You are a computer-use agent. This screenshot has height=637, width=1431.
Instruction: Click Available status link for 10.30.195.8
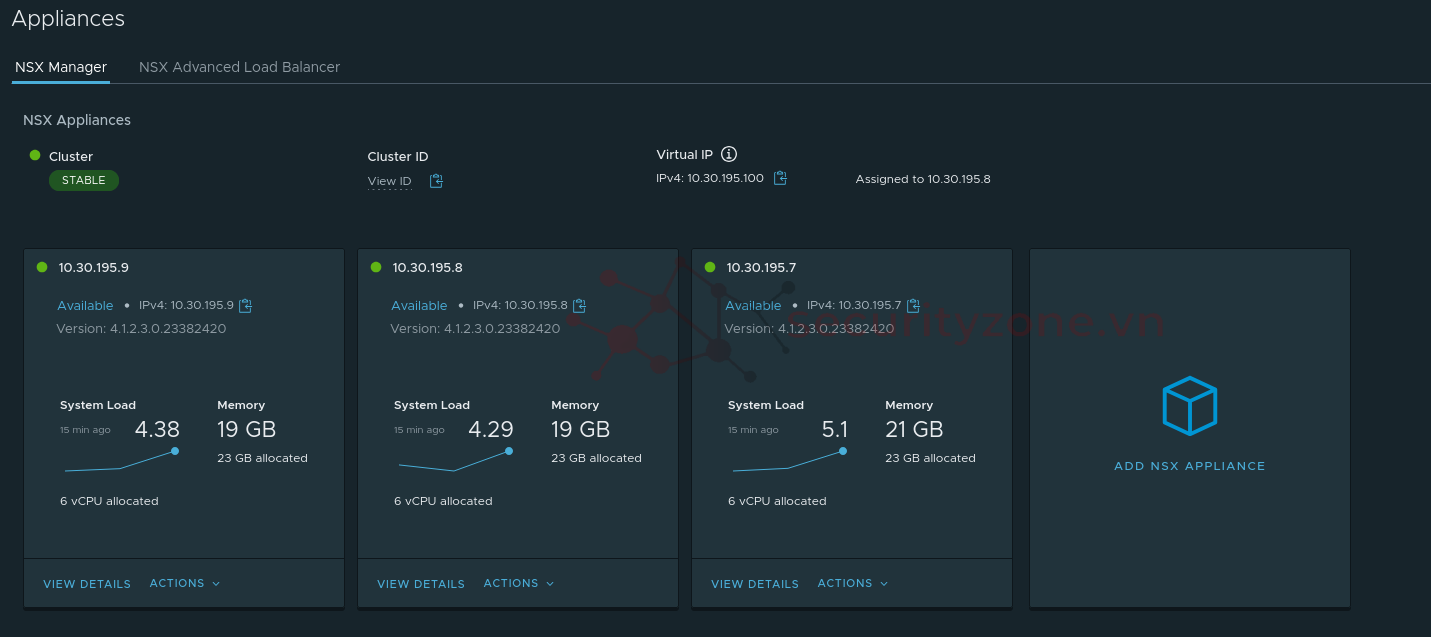[x=419, y=306]
